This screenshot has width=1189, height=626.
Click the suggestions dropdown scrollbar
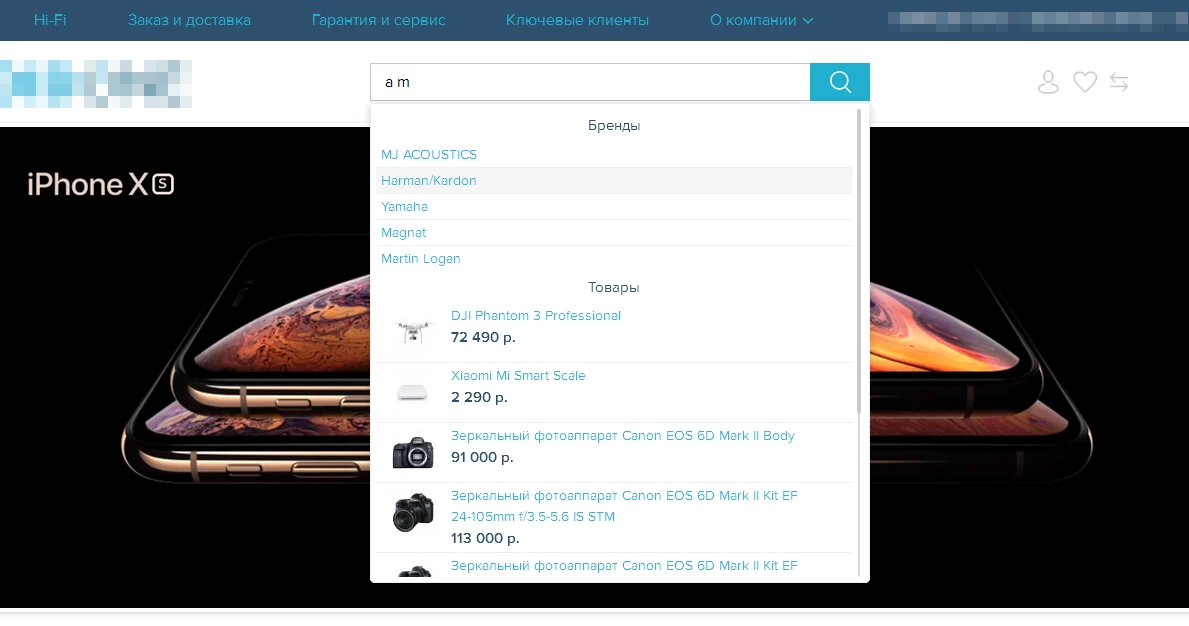[858, 261]
